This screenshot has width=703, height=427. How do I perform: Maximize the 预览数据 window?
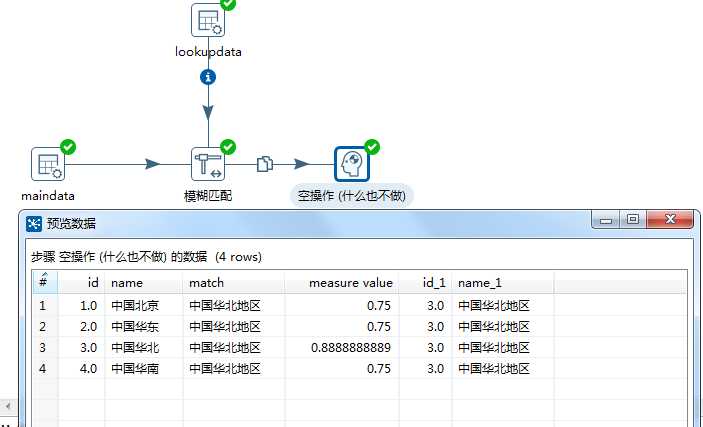633,219
